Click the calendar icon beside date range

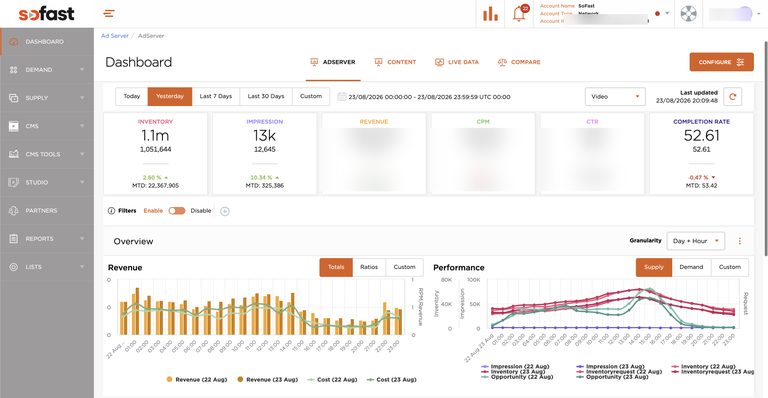tap(341, 96)
